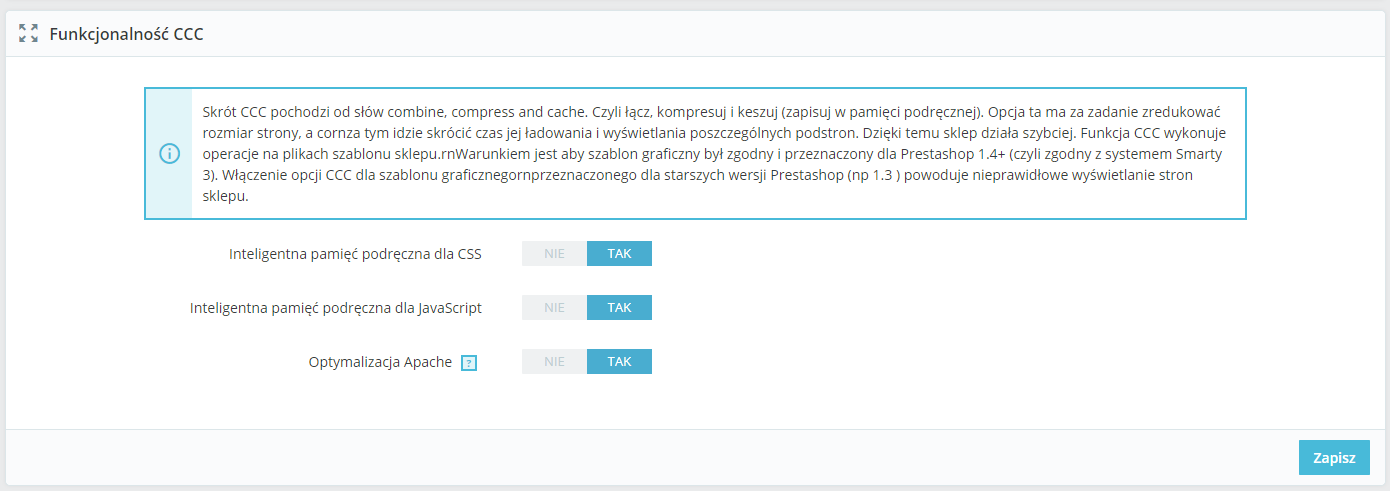Click the label Inteligentna pamięć podręczna dla JavaScript
The image size is (1390, 491).
tap(336, 308)
